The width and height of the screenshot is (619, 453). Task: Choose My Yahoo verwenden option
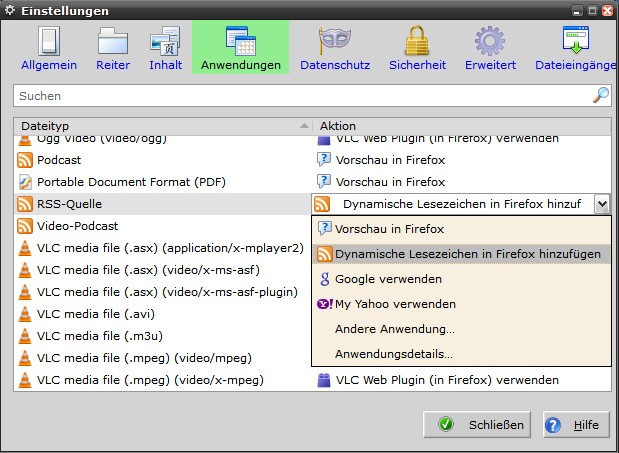[461, 304]
